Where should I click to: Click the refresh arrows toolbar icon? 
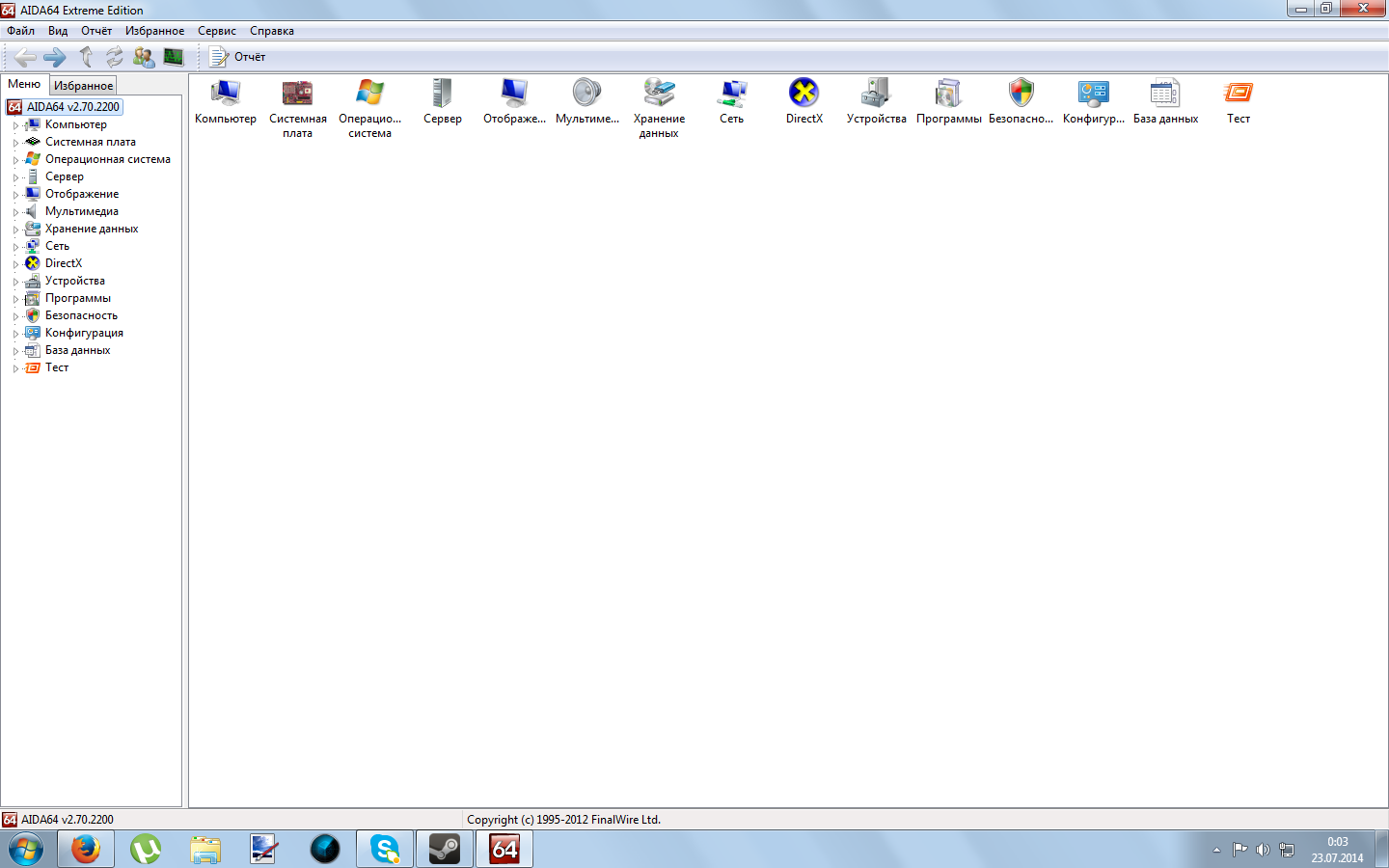115,57
